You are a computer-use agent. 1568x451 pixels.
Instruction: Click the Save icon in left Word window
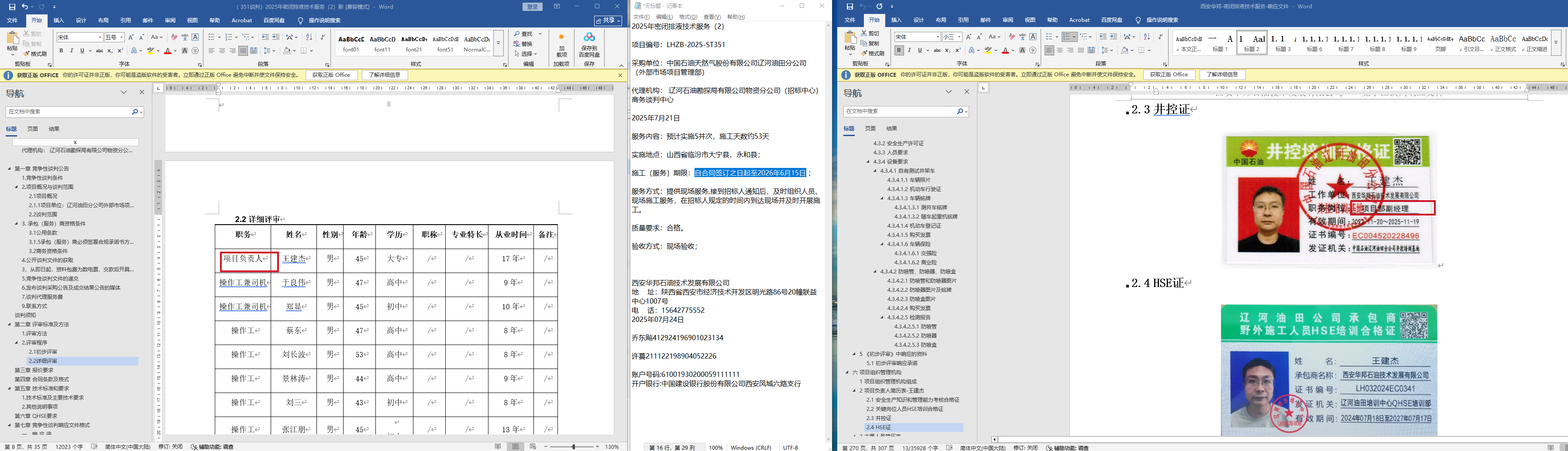pos(13,7)
